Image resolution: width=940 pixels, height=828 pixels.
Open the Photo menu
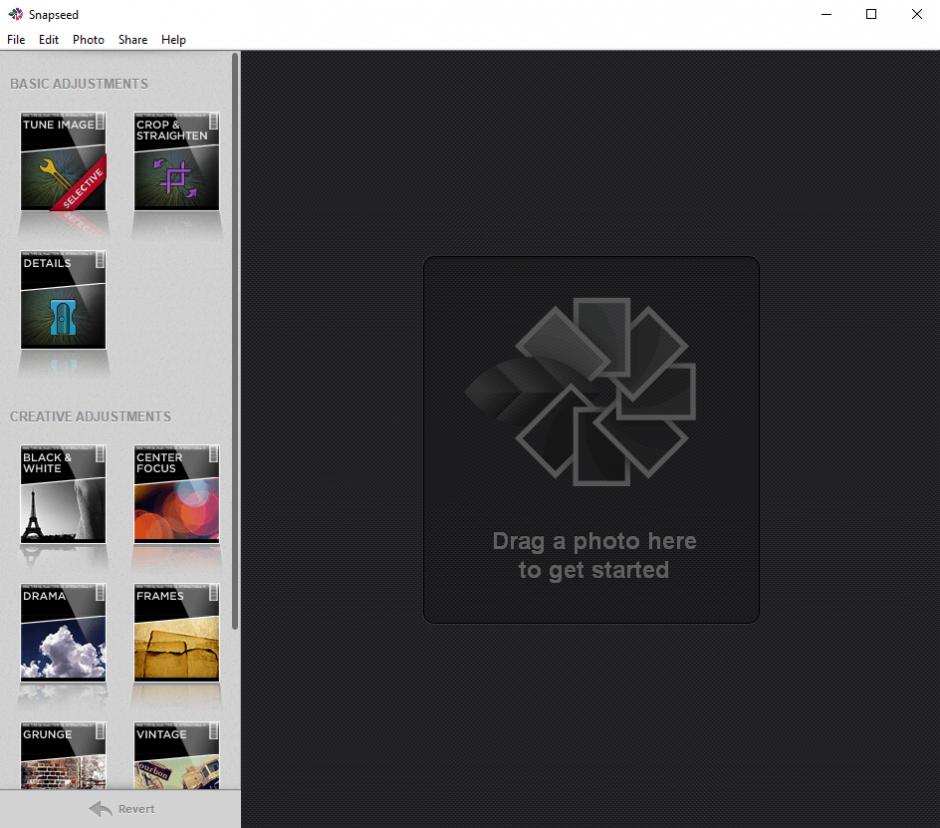click(x=88, y=40)
